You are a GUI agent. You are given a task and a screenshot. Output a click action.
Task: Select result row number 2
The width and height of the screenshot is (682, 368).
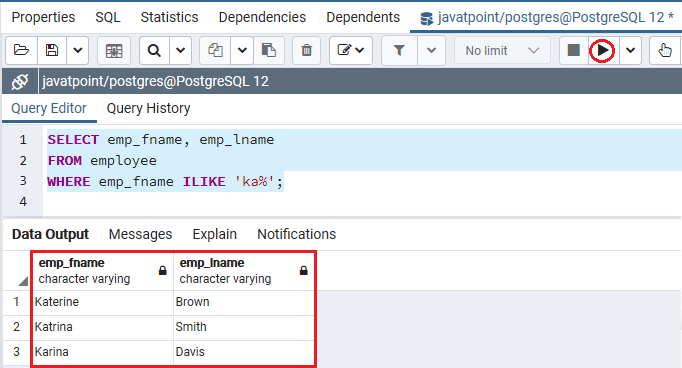pyautogui.click(x=17, y=327)
